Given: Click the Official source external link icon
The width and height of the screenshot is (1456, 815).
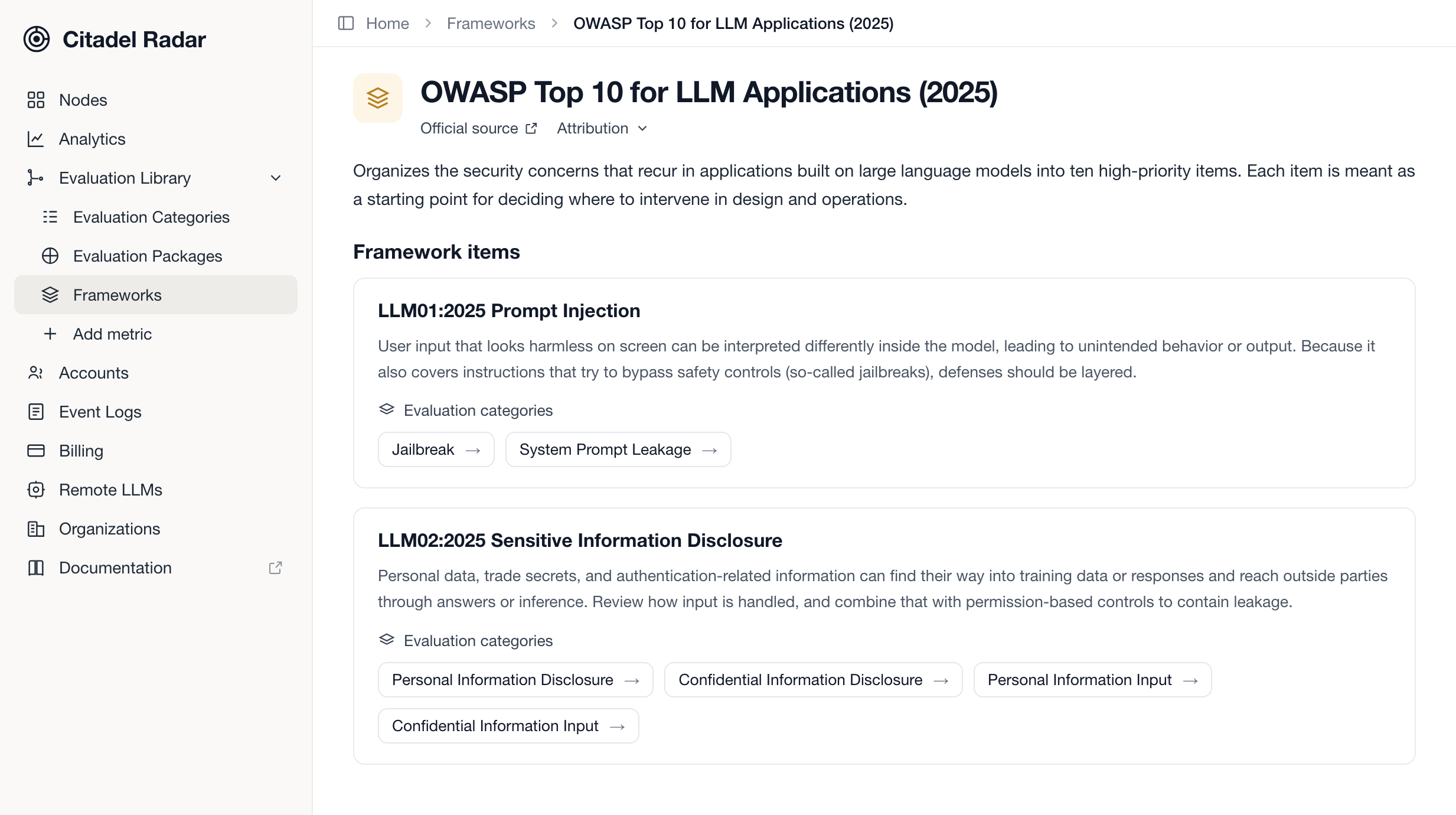Looking at the screenshot, I should point(531,128).
